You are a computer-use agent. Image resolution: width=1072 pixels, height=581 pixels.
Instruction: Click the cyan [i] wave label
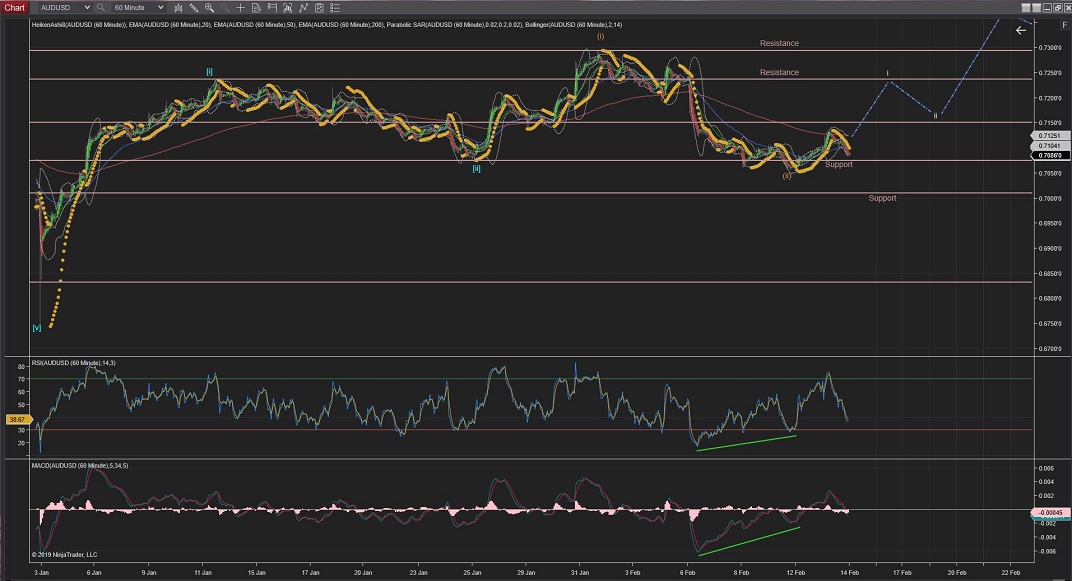pos(209,72)
